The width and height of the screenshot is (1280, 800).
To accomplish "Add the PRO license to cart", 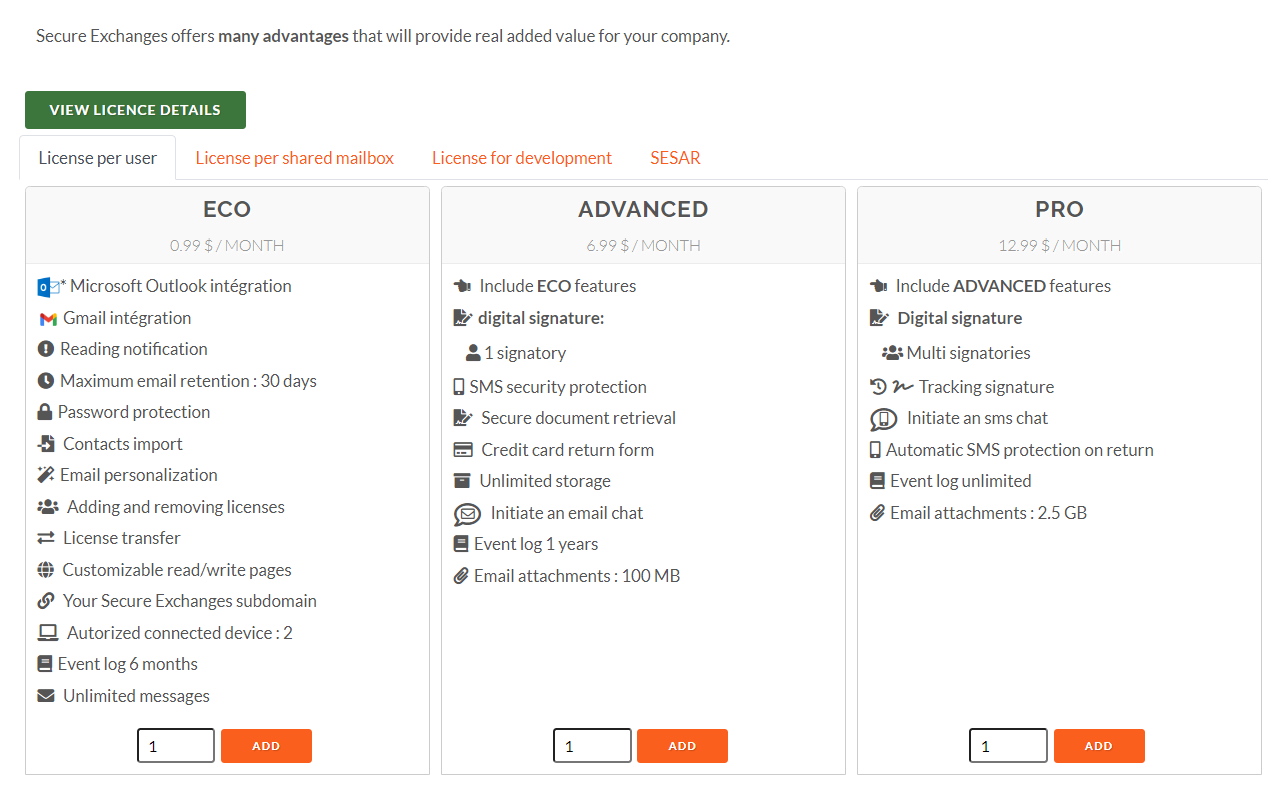I will [x=1098, y=746].
